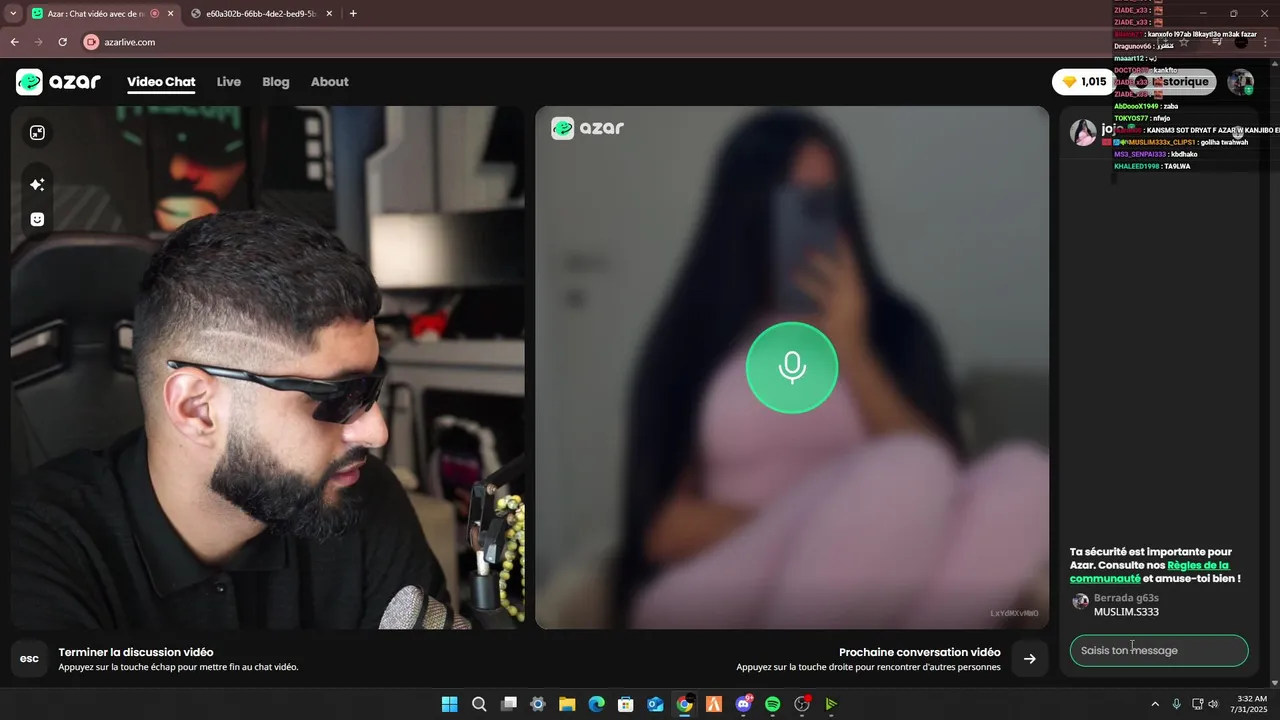
Task: Click the browser forward arrow
Action: 38,42
